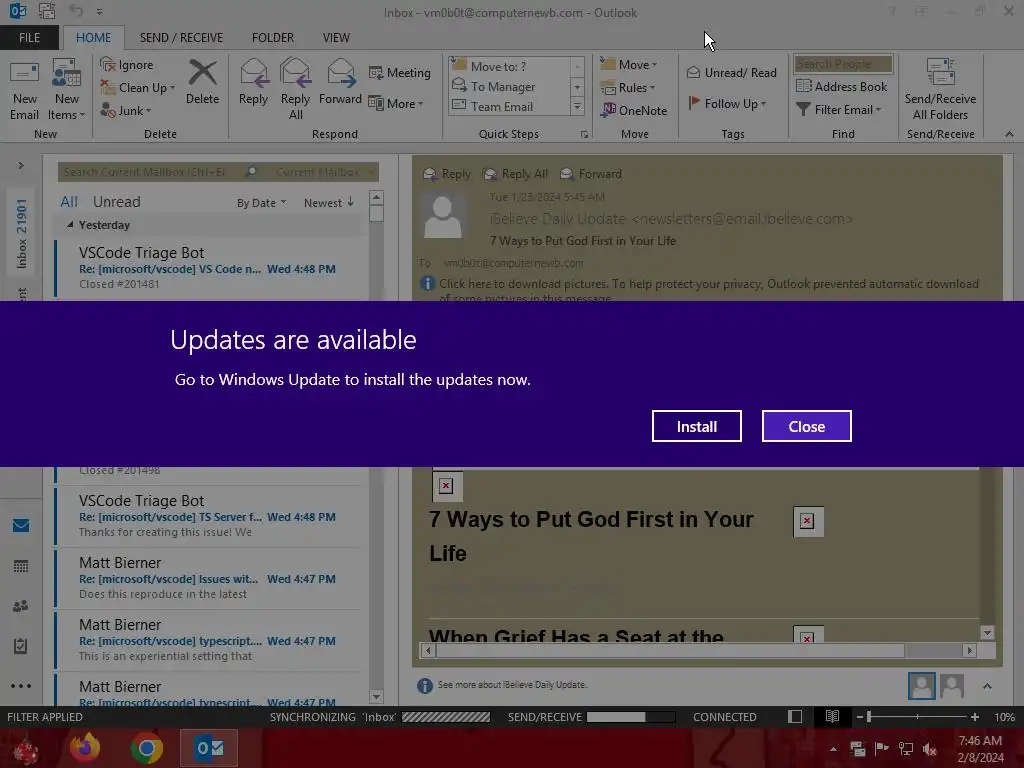Viewport: 1024px width, 768px height.
Task: Open the New Items menu
Action: [67, 90]
